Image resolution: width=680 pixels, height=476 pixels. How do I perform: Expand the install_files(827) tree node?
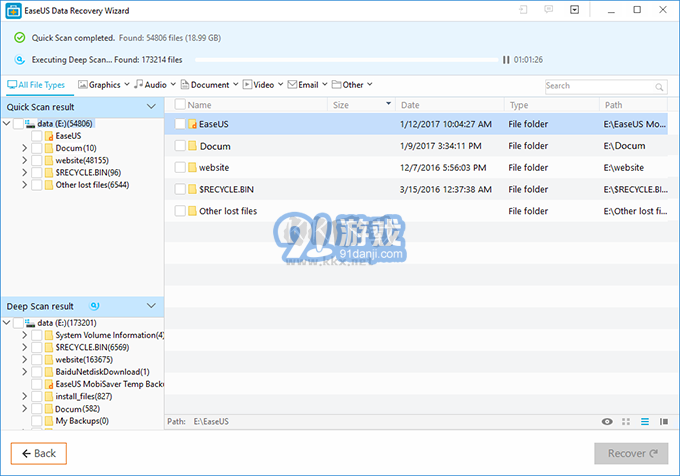click(24, 396)
